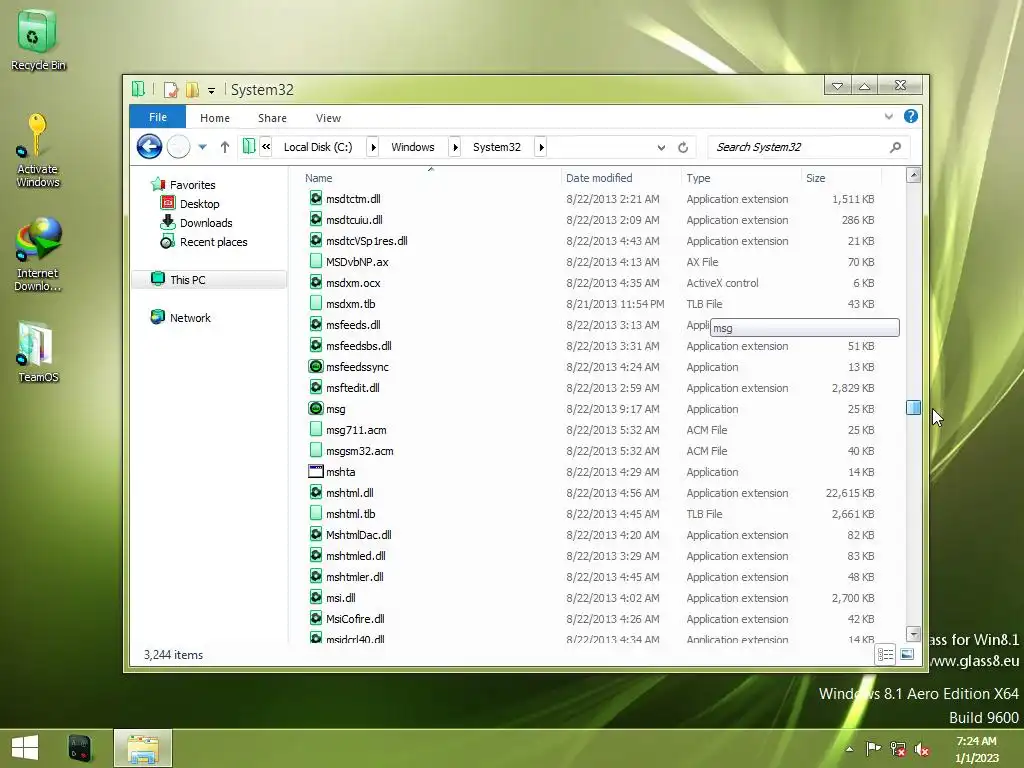Open File Explorer taskbar button

(143, 748)
